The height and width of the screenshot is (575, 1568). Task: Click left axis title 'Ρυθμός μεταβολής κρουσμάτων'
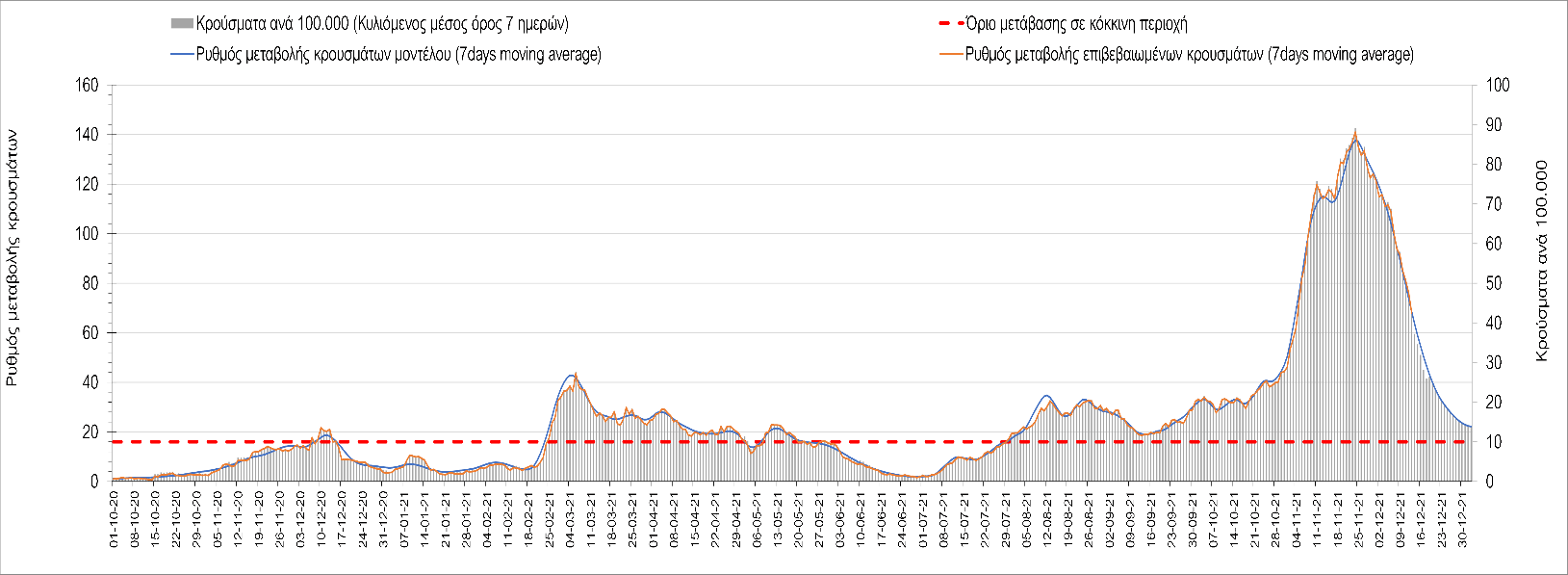pyautogui.click(x=13, y=259)
